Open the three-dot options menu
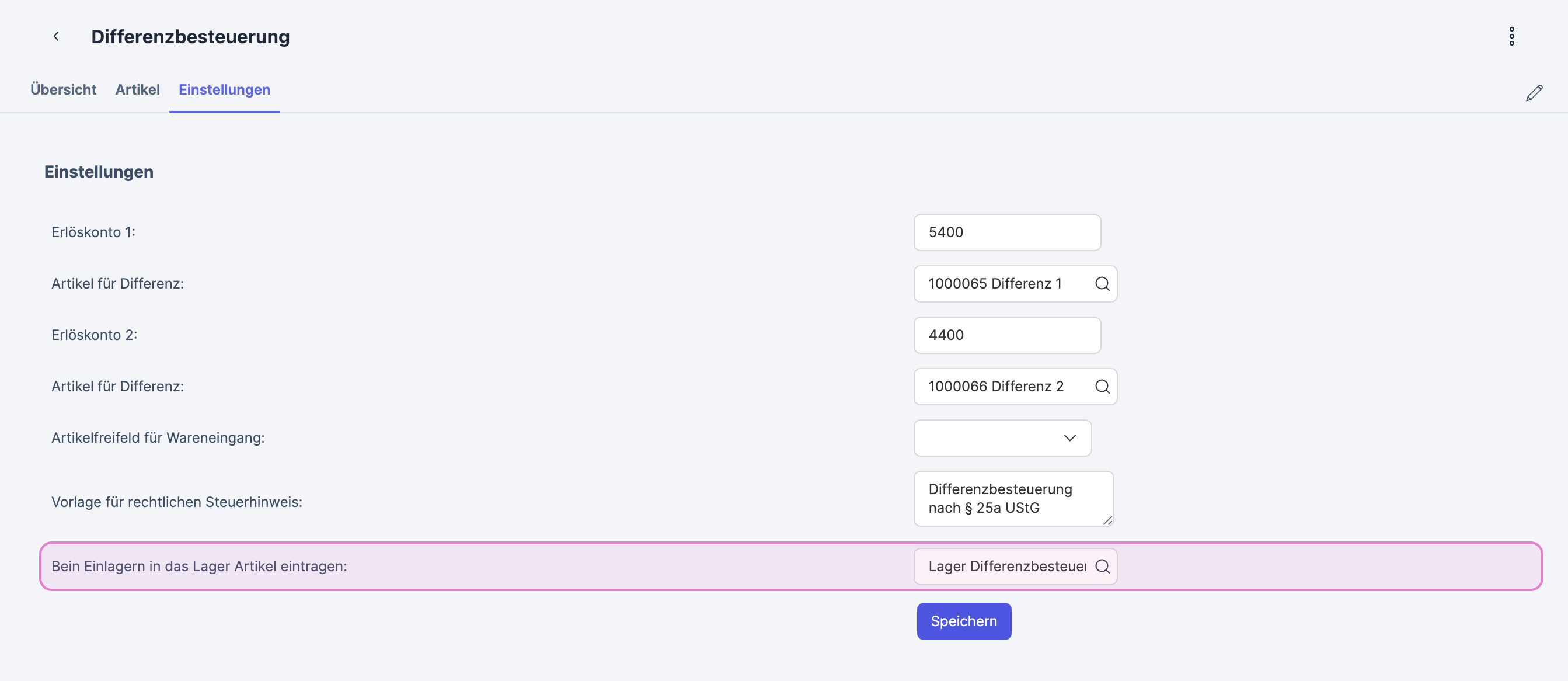 [x=1511, y=37]
